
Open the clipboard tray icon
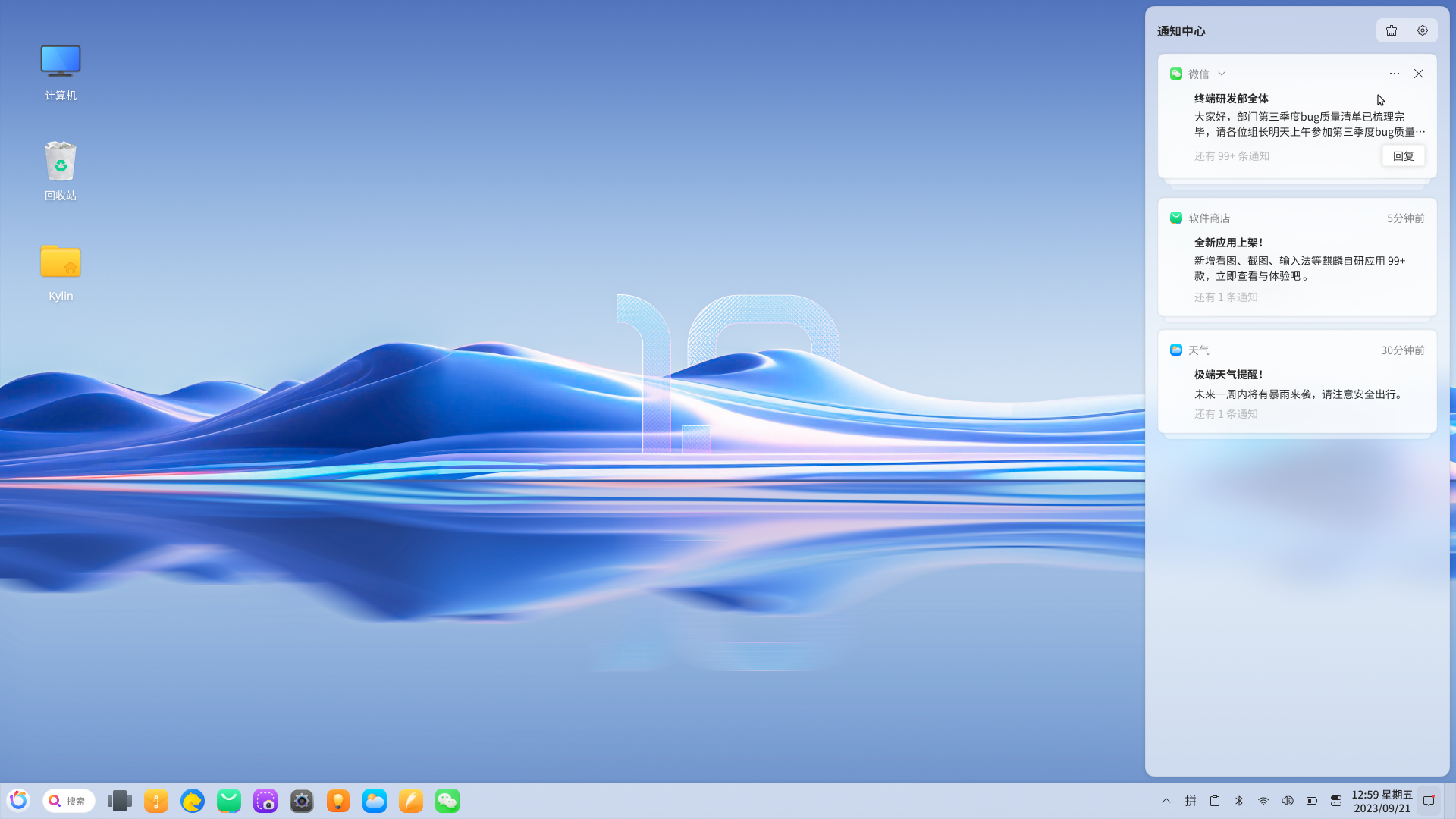click(x=1215, y=801)
